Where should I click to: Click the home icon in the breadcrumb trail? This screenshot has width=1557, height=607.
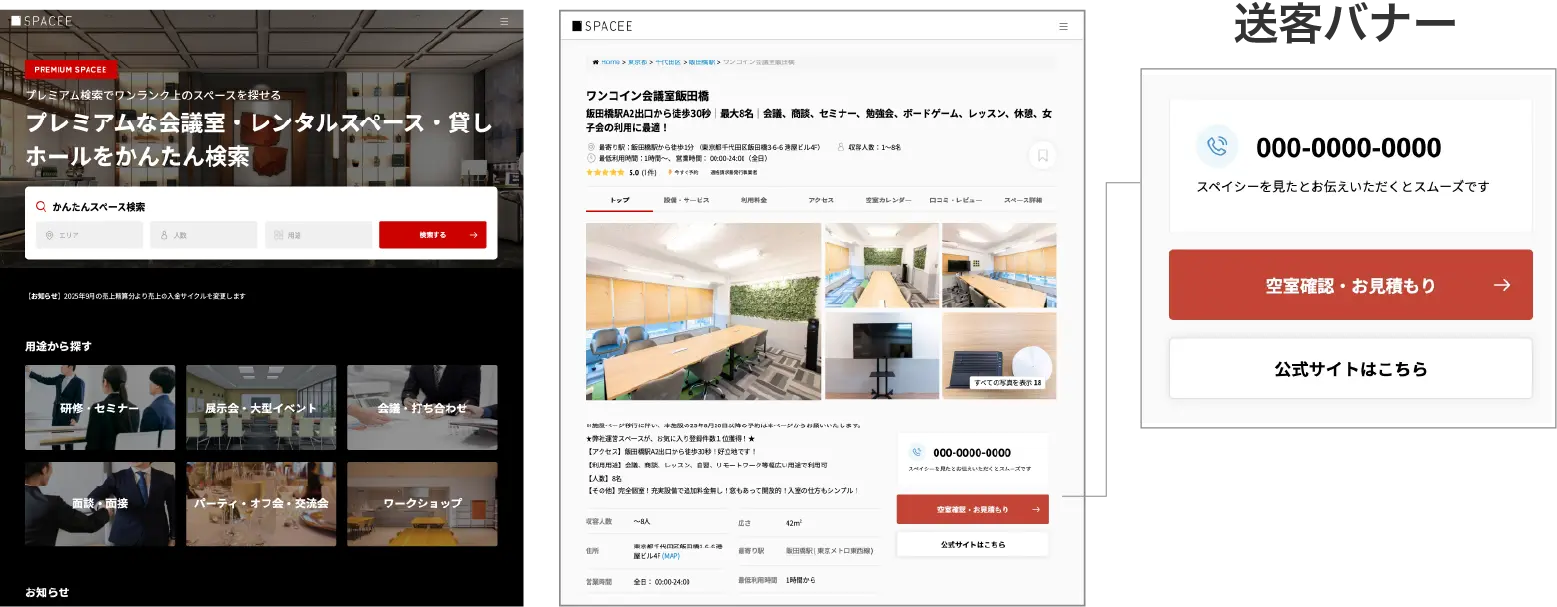595,60
